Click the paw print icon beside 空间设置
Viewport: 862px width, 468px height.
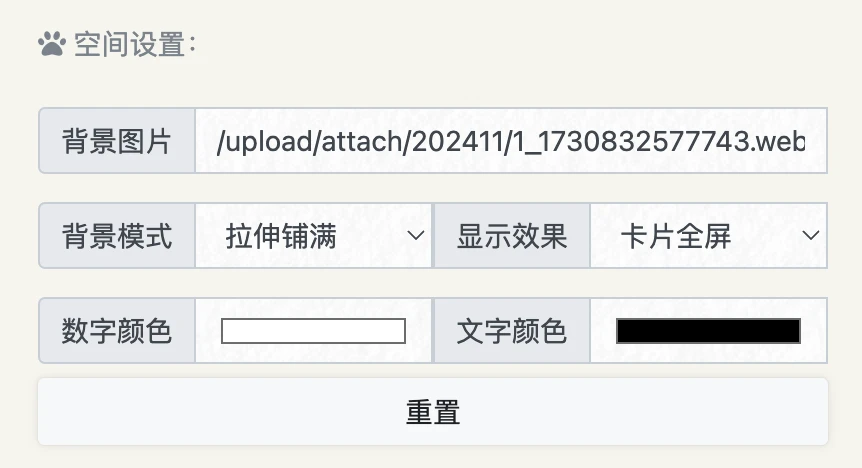click(x=52, y=44)
